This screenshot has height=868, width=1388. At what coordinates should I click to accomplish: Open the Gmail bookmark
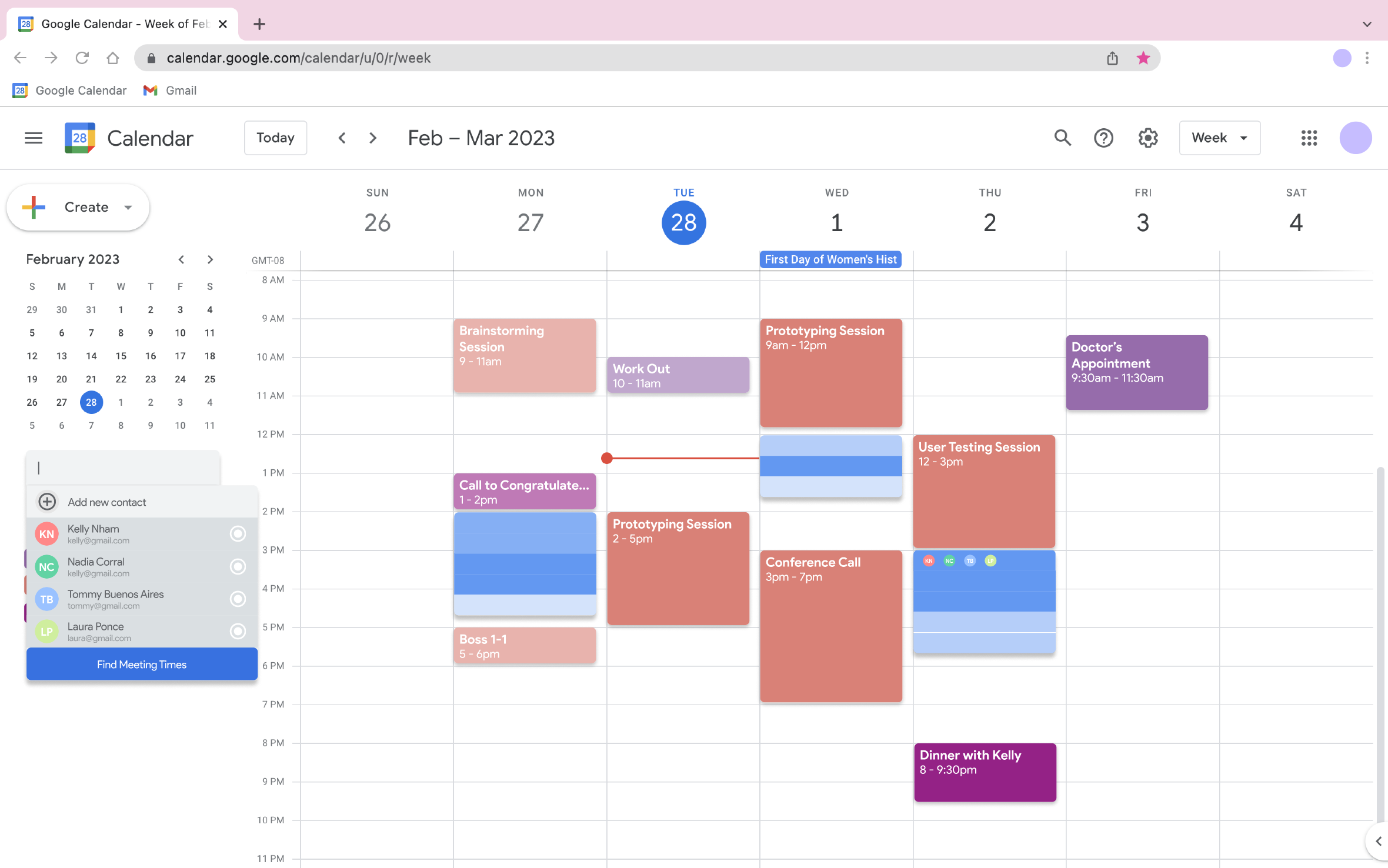point(170,90)
